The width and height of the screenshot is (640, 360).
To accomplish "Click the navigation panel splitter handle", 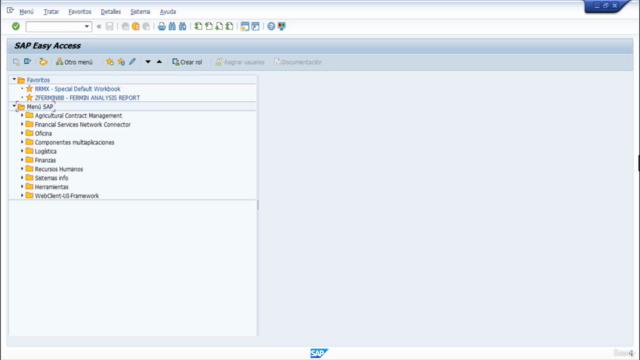I will point(258,205).
